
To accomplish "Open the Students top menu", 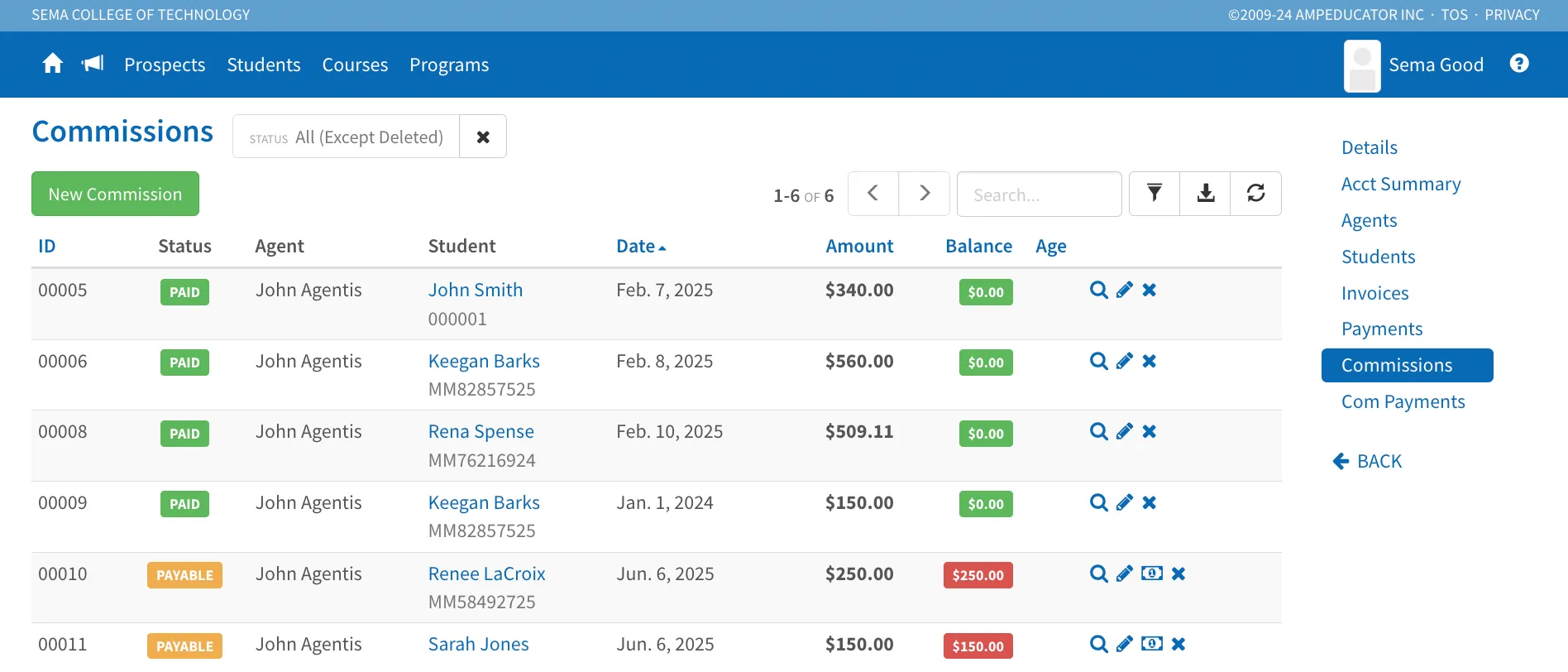I will (x=264, y=65).
